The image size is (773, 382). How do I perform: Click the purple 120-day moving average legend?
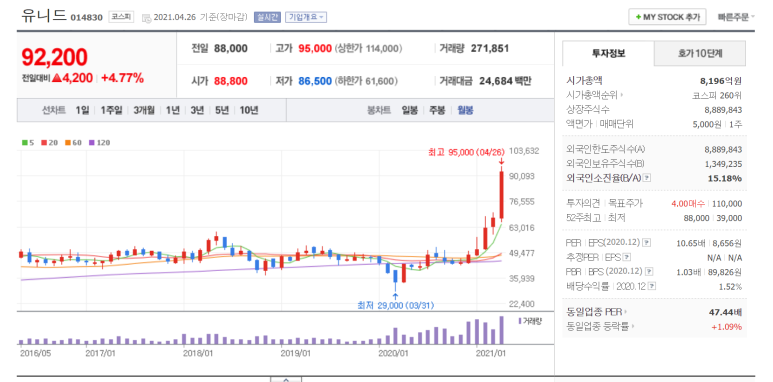[x=99, y=142]
